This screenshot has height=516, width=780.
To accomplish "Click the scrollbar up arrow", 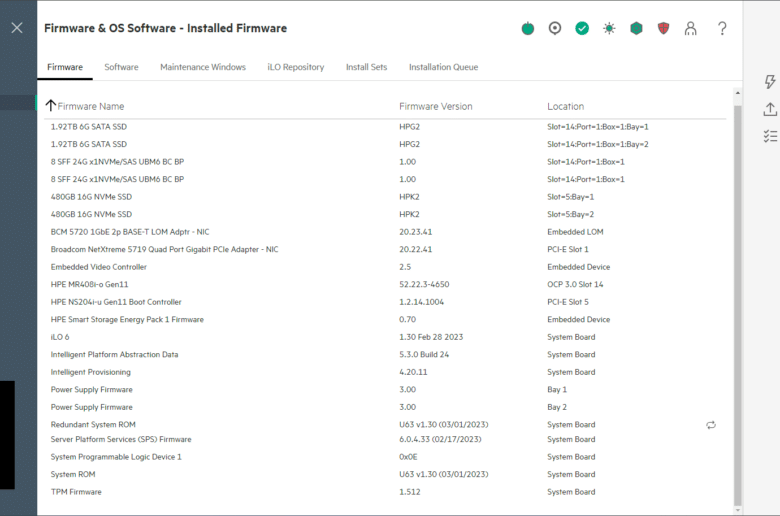I will coord(737,93).
